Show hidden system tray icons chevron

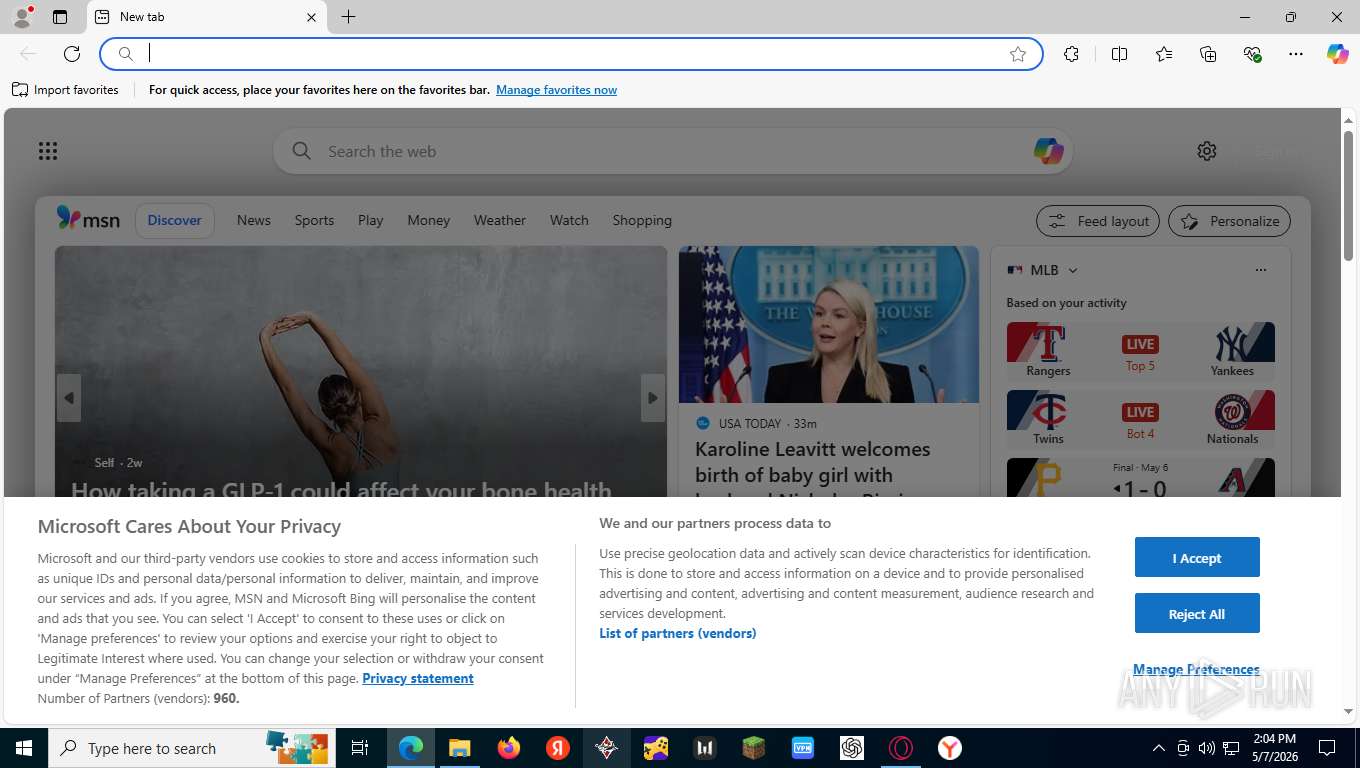[x=1159, y=748]
